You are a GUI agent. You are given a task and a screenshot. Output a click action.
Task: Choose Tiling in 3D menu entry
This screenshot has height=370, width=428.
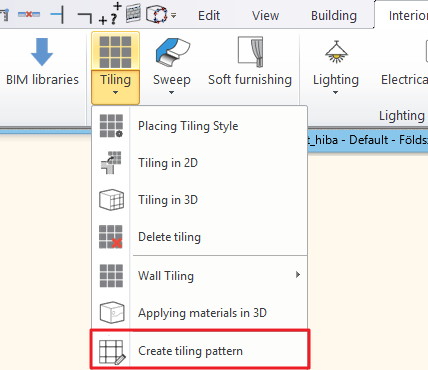pyautogui.click(x=199, y=200)
